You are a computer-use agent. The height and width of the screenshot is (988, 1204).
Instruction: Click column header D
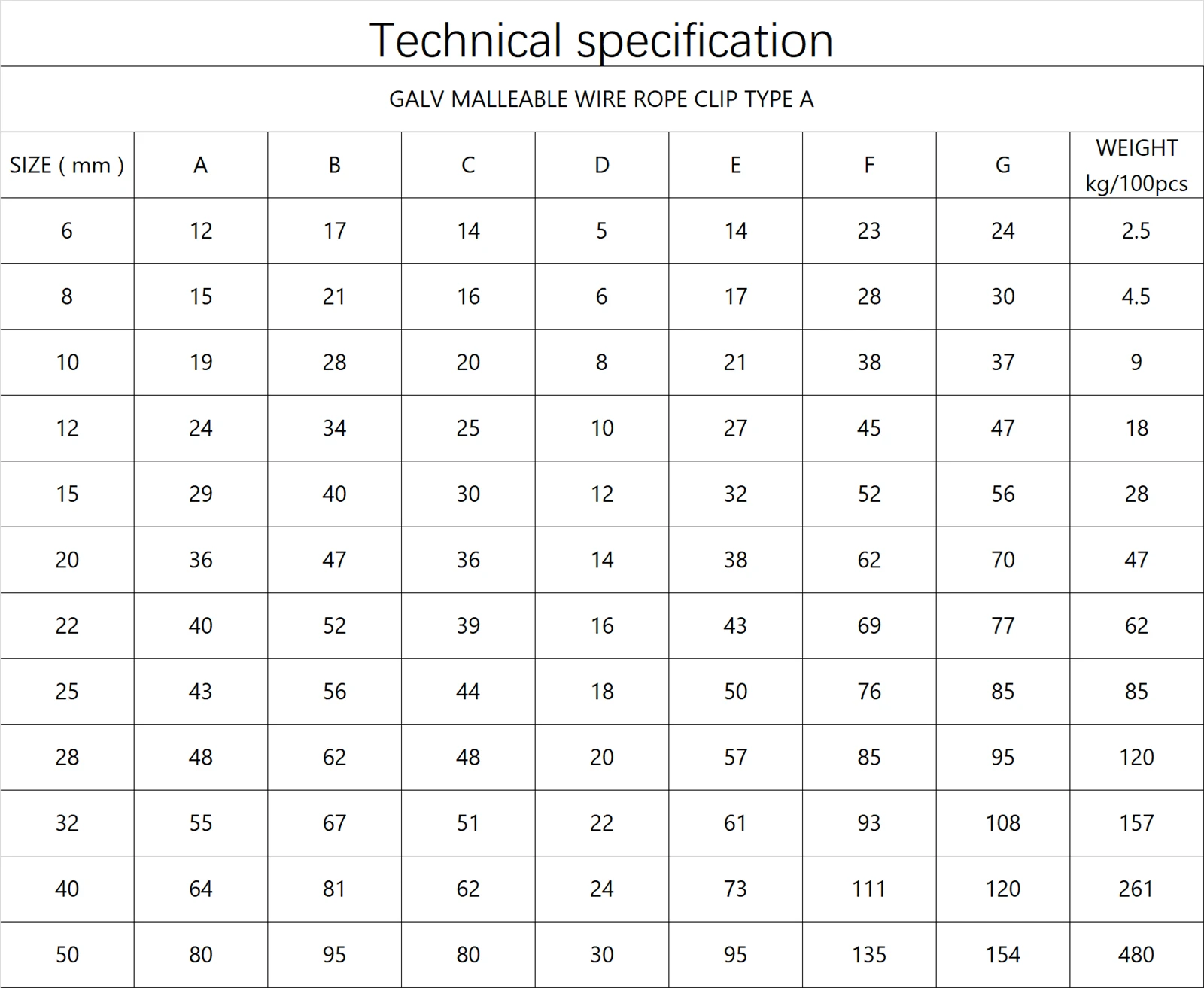click(602, 166)
